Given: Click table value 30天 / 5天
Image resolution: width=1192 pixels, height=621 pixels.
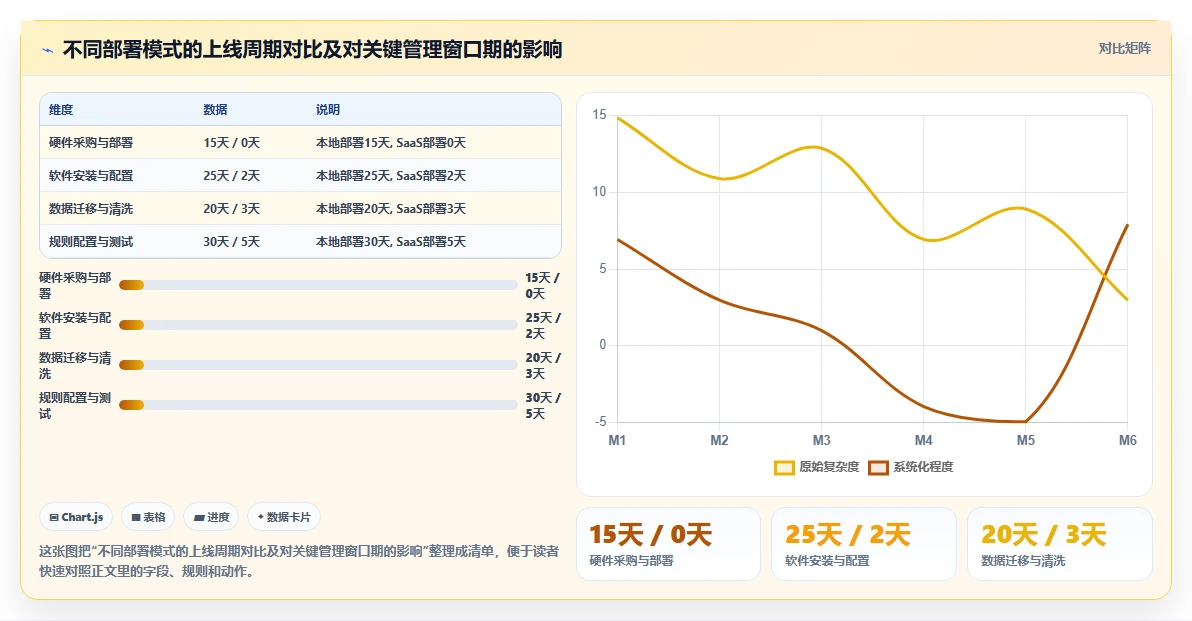Looking at the screenshot, I should coord(232,242).
